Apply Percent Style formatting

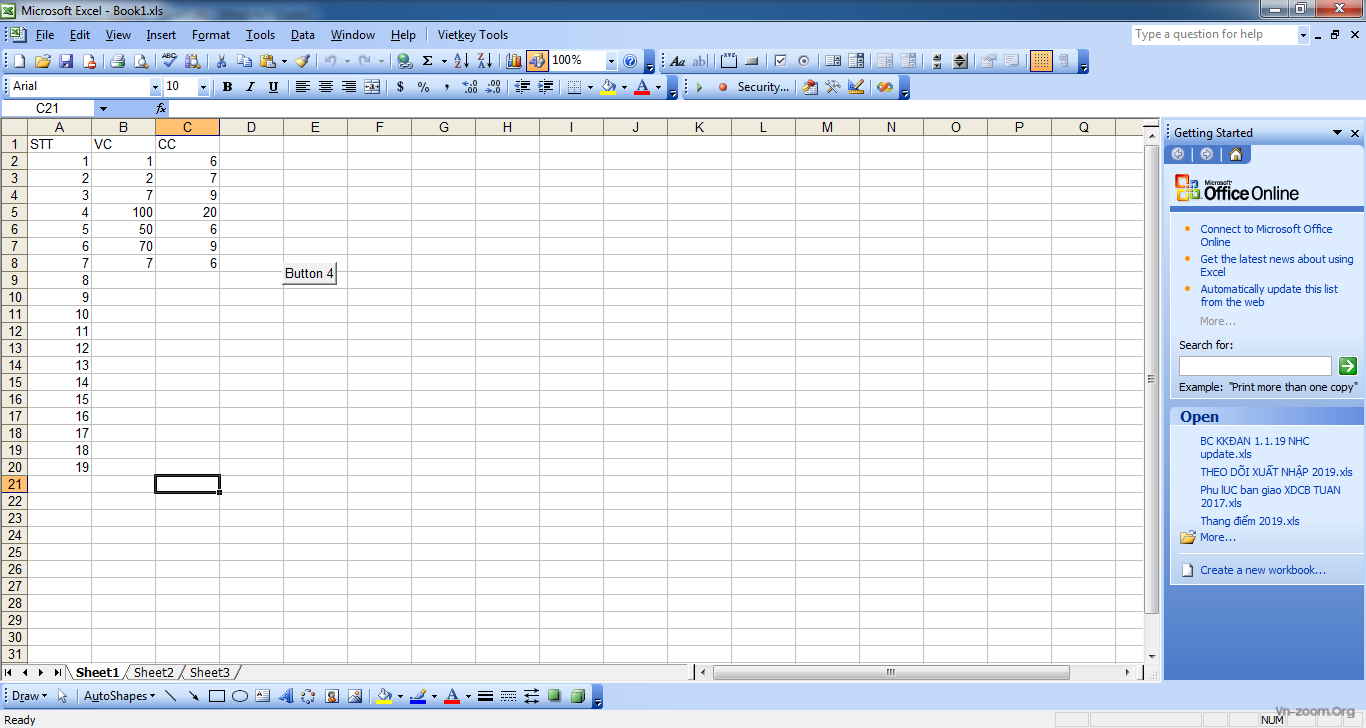423,87
